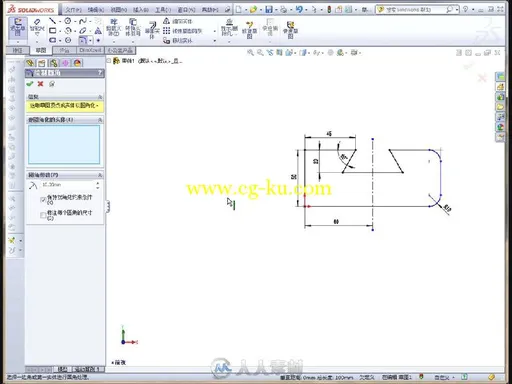Open Linear Sketch Pattern dropdown arrow
This screenshot has height=384, width=512.
(214, 31)
